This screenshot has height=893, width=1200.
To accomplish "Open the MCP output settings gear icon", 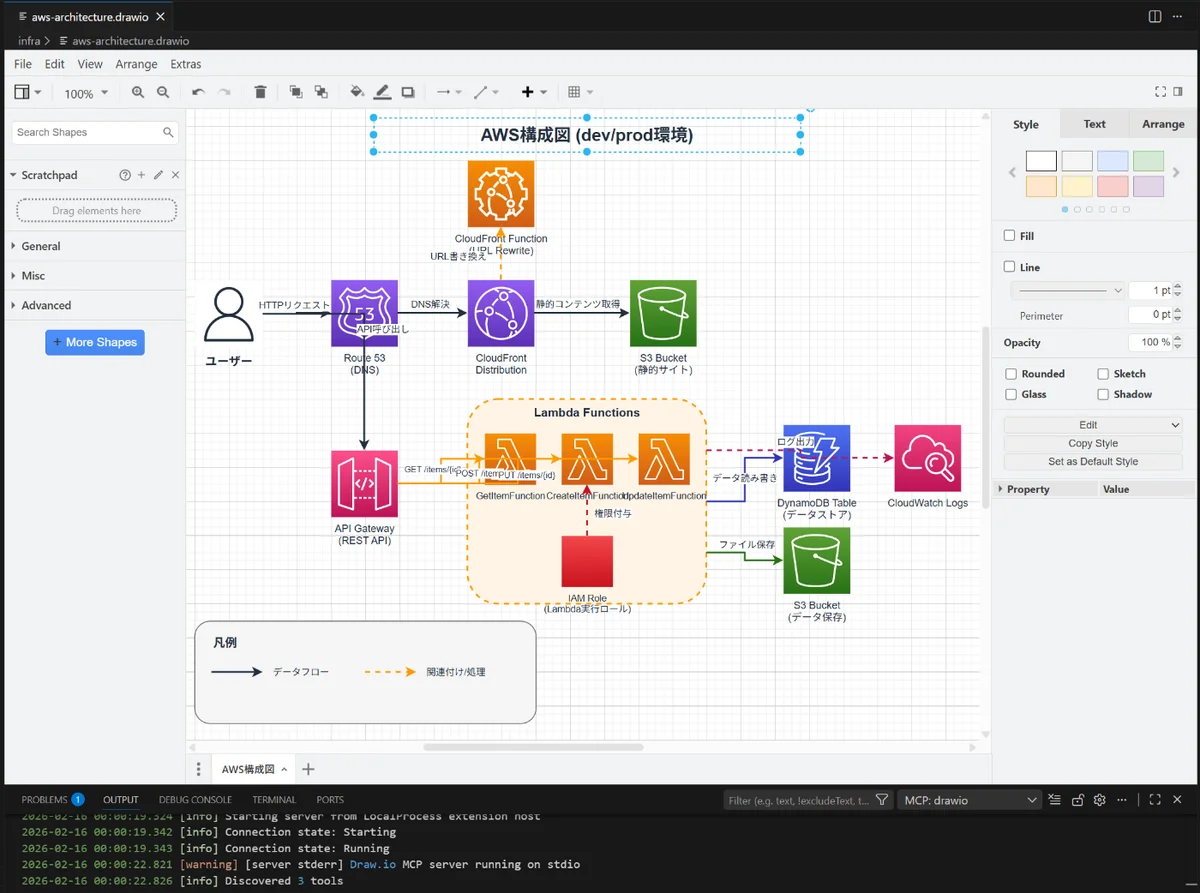I will tap(1099, 799).
